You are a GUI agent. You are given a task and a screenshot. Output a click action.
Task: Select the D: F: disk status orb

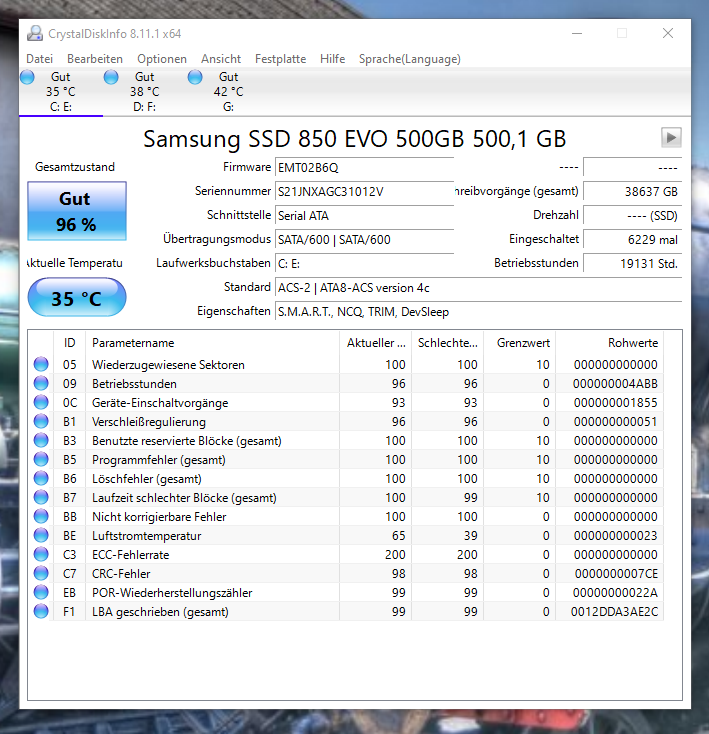tap(111, 77)
